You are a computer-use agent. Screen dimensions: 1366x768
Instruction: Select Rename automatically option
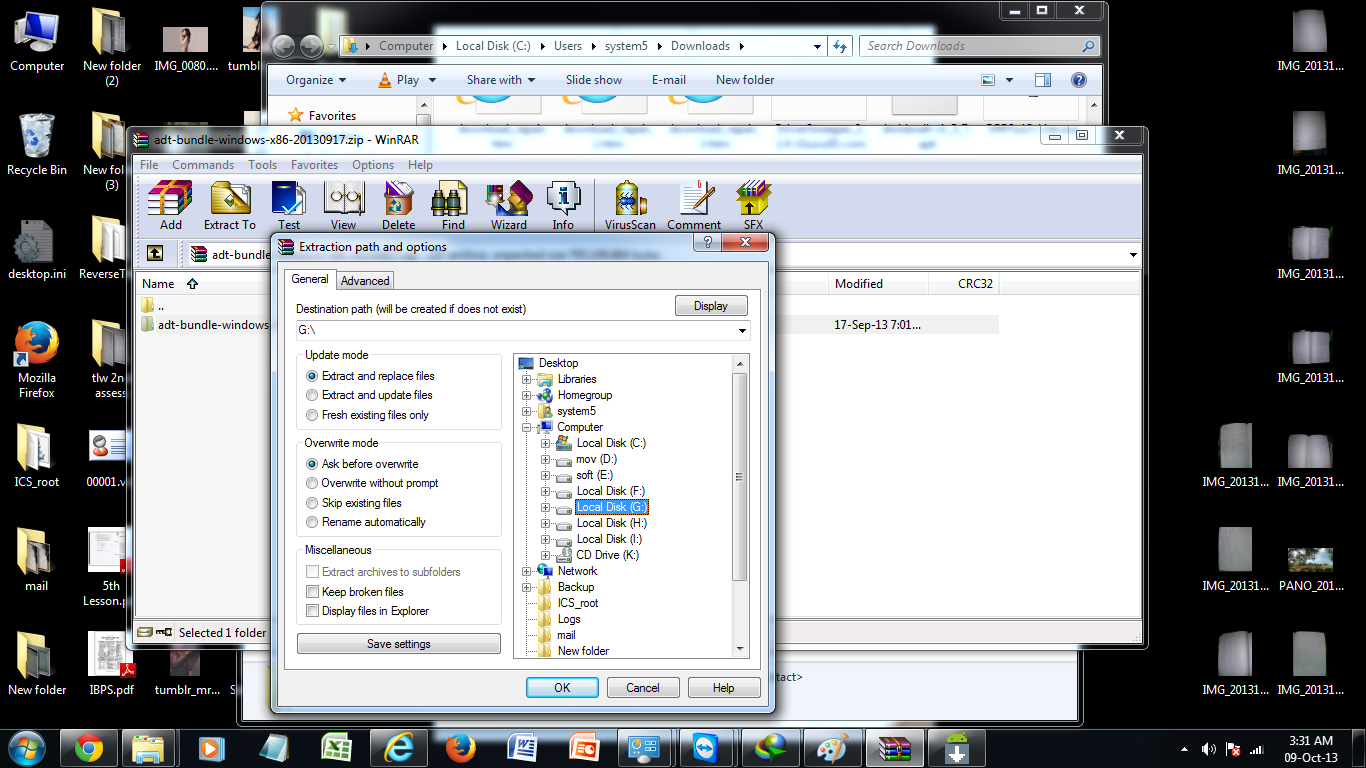[x=366, y=522]
